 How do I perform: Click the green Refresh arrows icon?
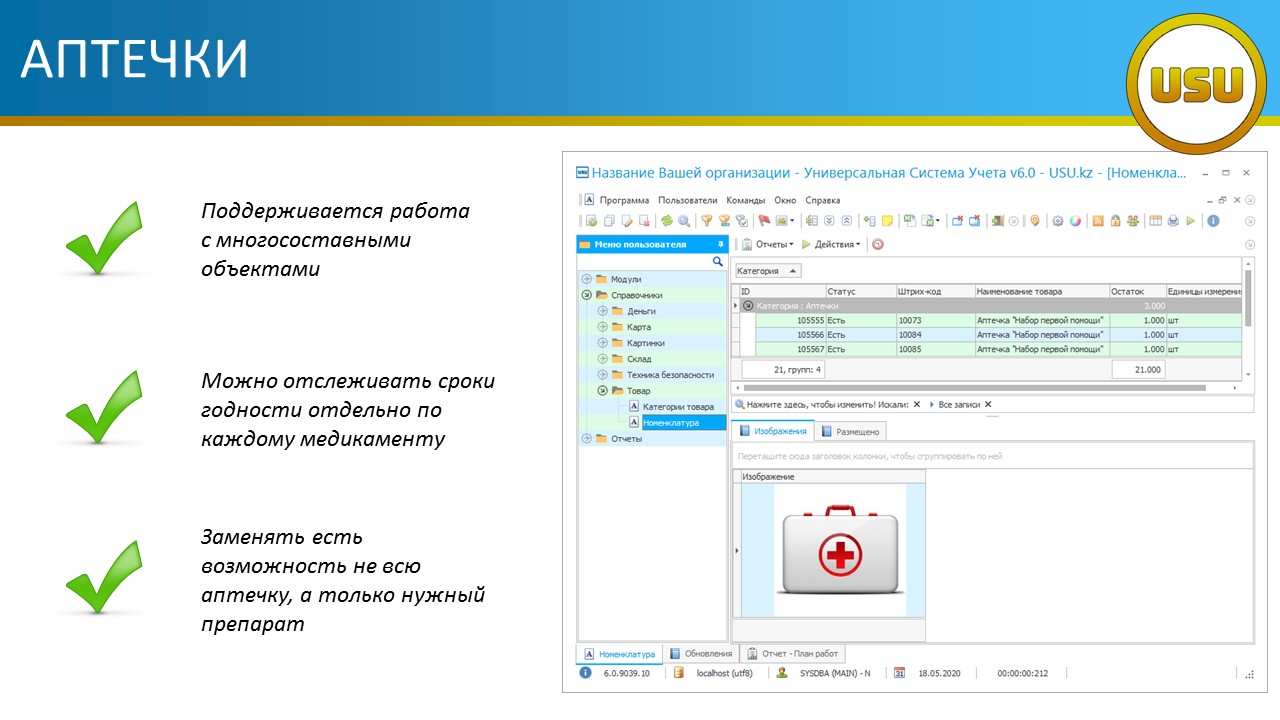click(x=667, y=221)
